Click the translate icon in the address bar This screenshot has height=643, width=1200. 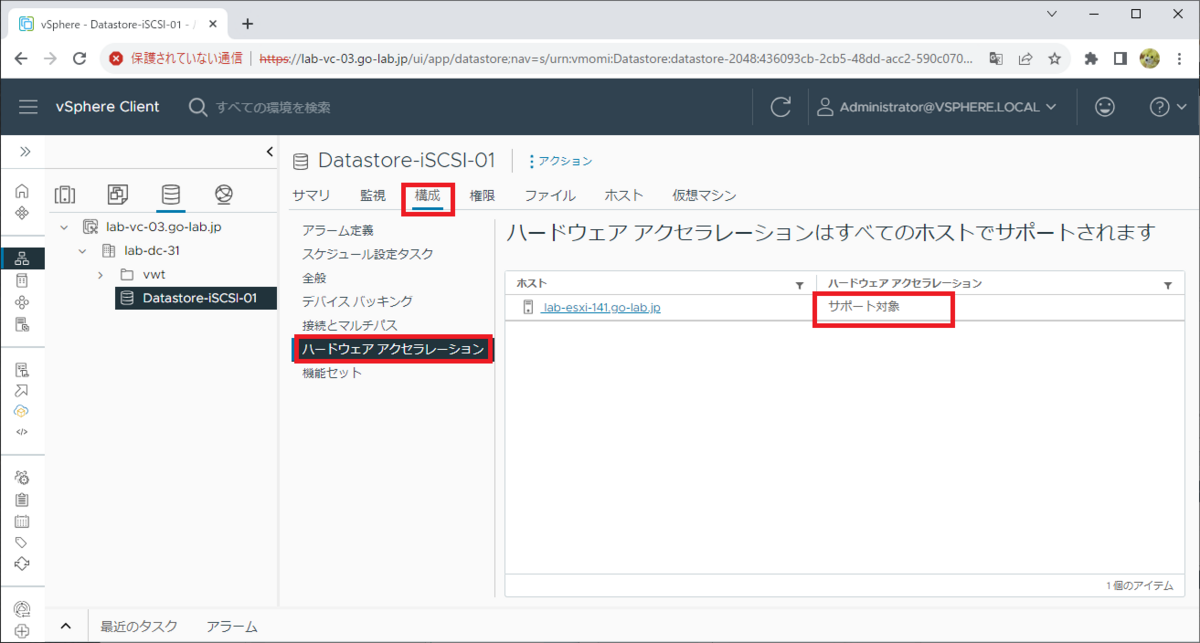(995, 59)
